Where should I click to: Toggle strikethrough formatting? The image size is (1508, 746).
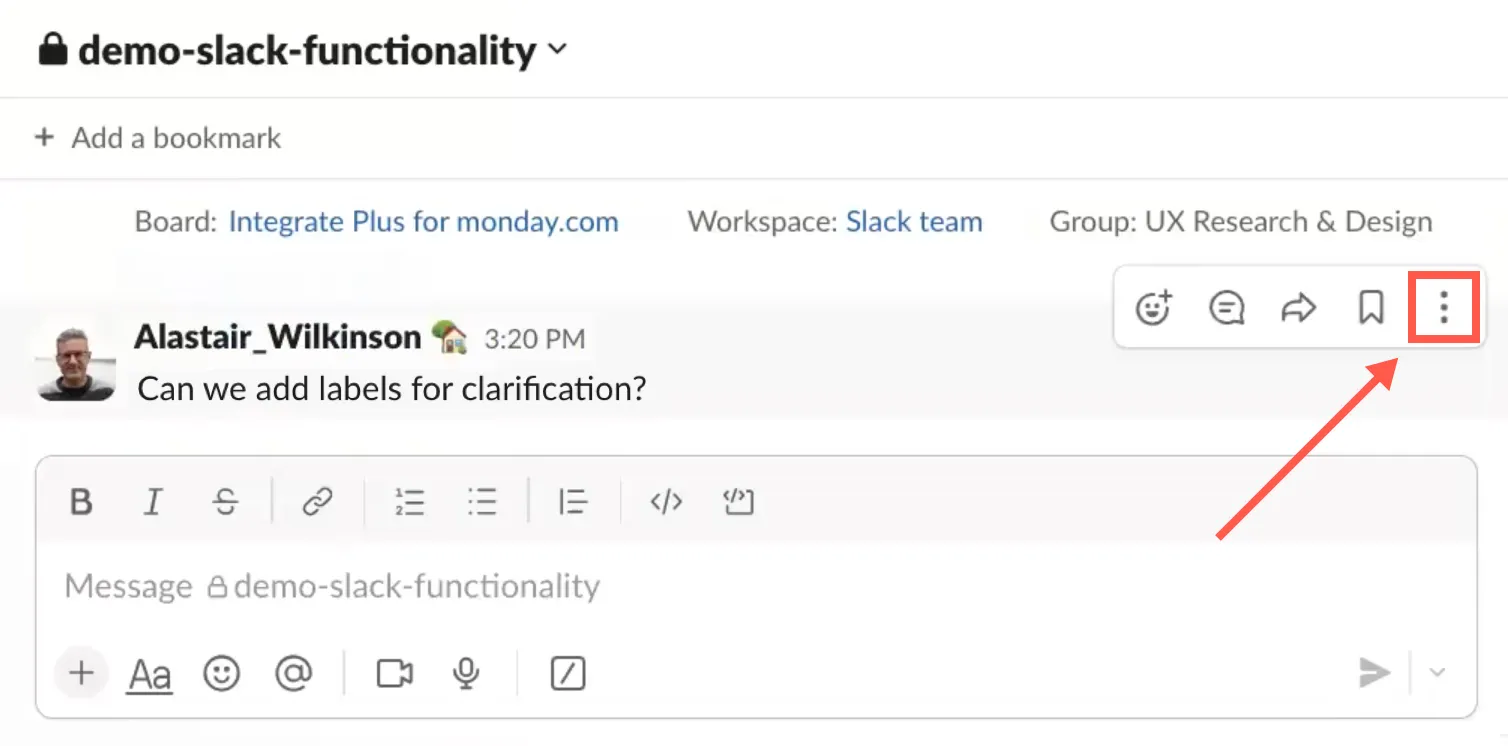[226, 501]
